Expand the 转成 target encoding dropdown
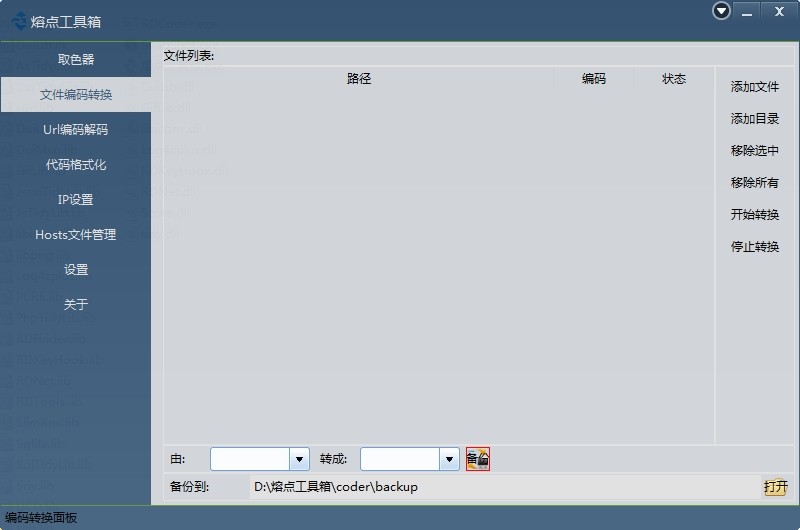The image size is (800, 530). [x=449, y=459]
